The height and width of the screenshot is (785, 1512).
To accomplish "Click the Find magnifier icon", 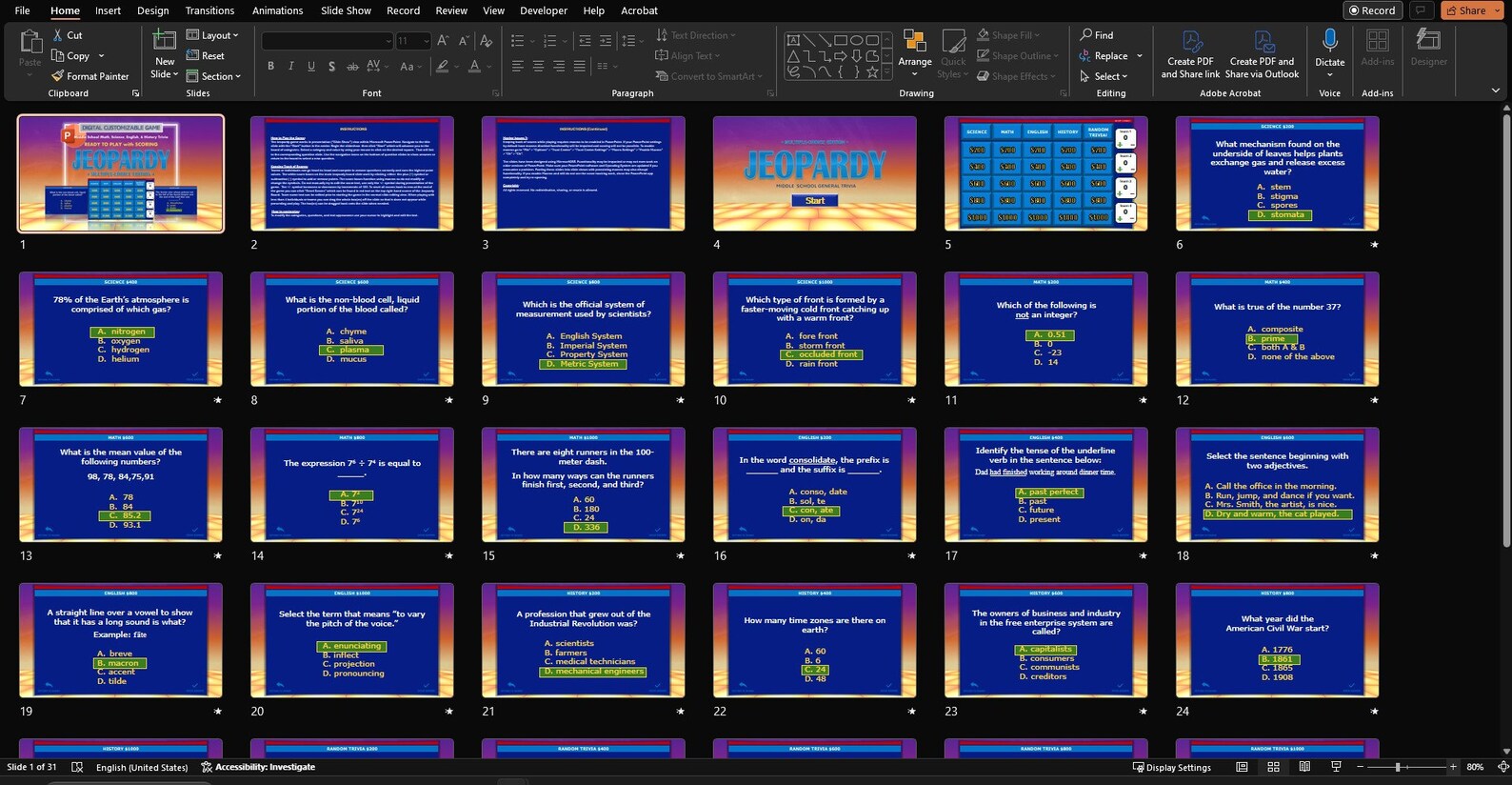I will pyautogui.click(x=1086, y=34).
